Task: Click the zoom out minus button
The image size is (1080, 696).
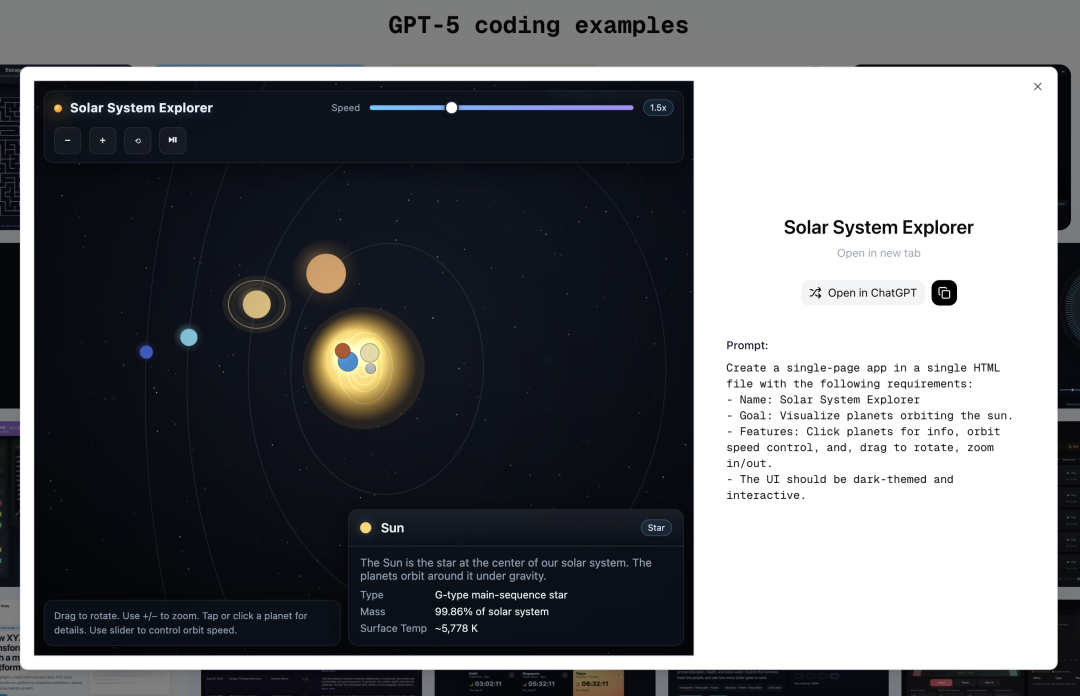Action: pos(68,141)
